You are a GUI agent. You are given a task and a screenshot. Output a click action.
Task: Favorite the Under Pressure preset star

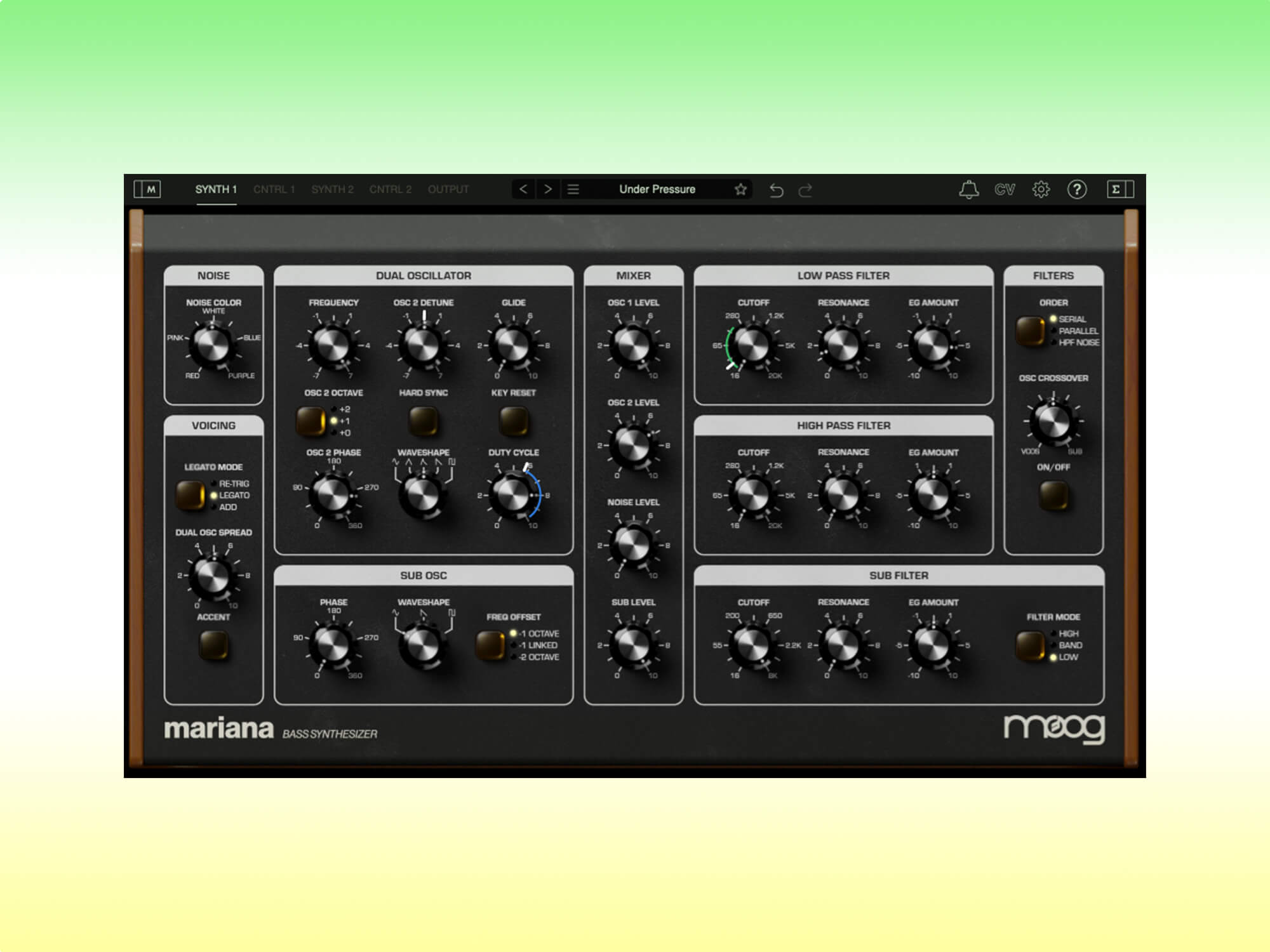[740, 189]
